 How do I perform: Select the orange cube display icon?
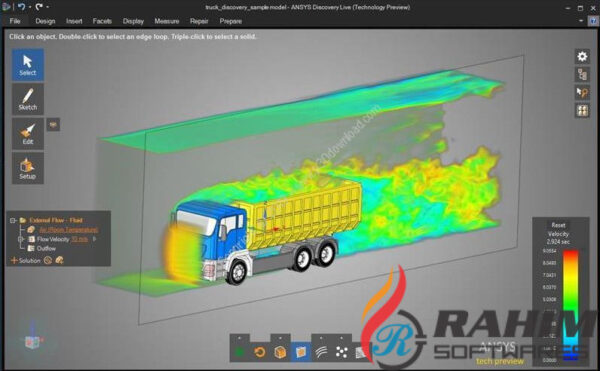pos(280,352)
